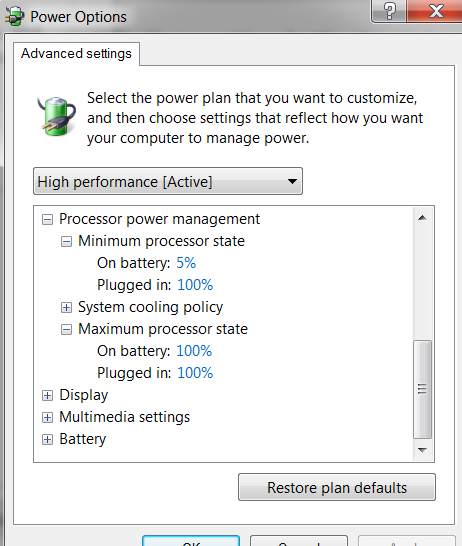Click the battery plug icon beside description

(57, 116)
